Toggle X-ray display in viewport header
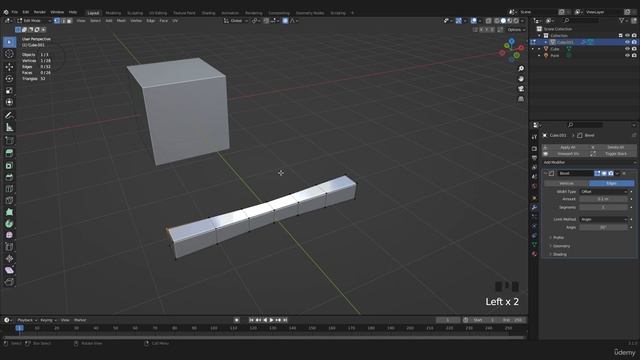Screen dimensions: 640x360 tap(488, 20)
